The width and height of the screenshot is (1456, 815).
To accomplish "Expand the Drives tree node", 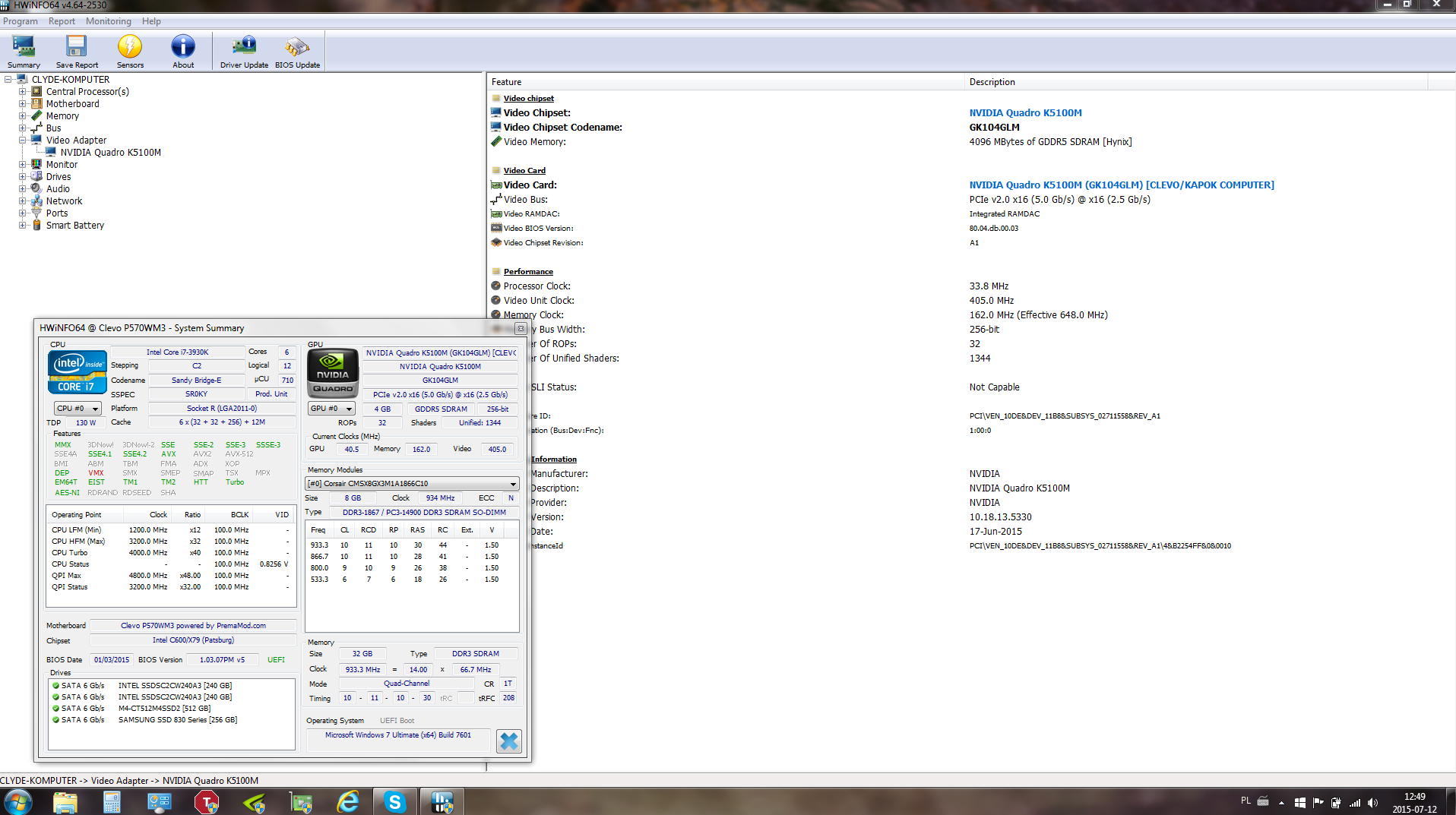I will coord(23,176).
